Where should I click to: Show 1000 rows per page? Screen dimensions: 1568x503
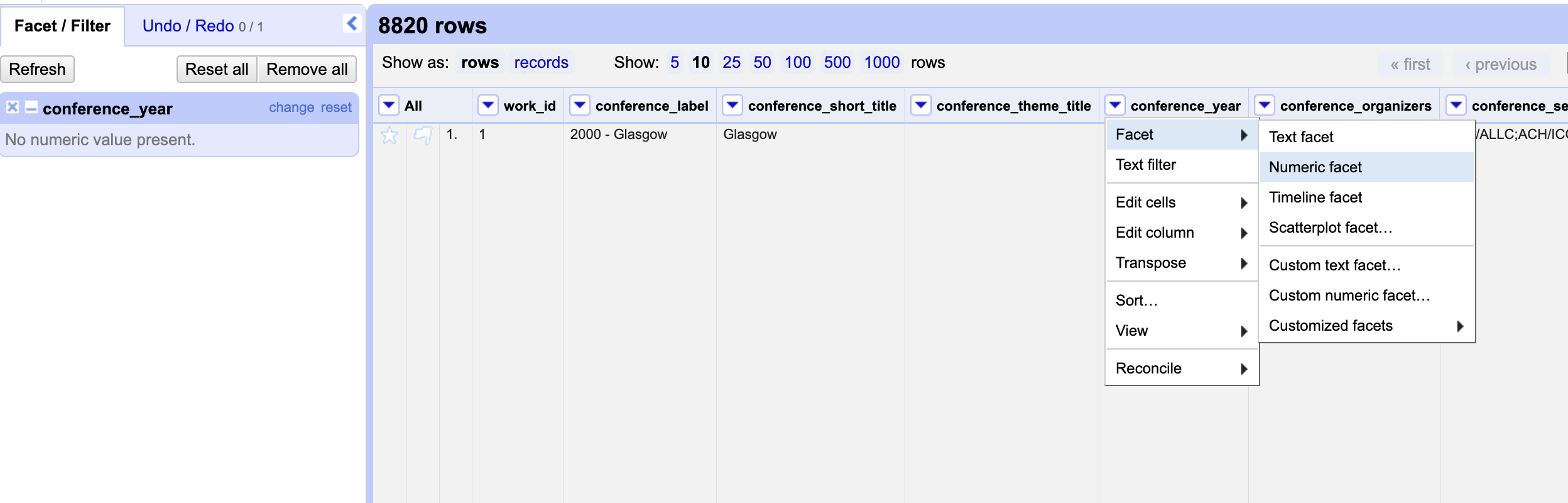pyautogui.click(x=881, y=62)
